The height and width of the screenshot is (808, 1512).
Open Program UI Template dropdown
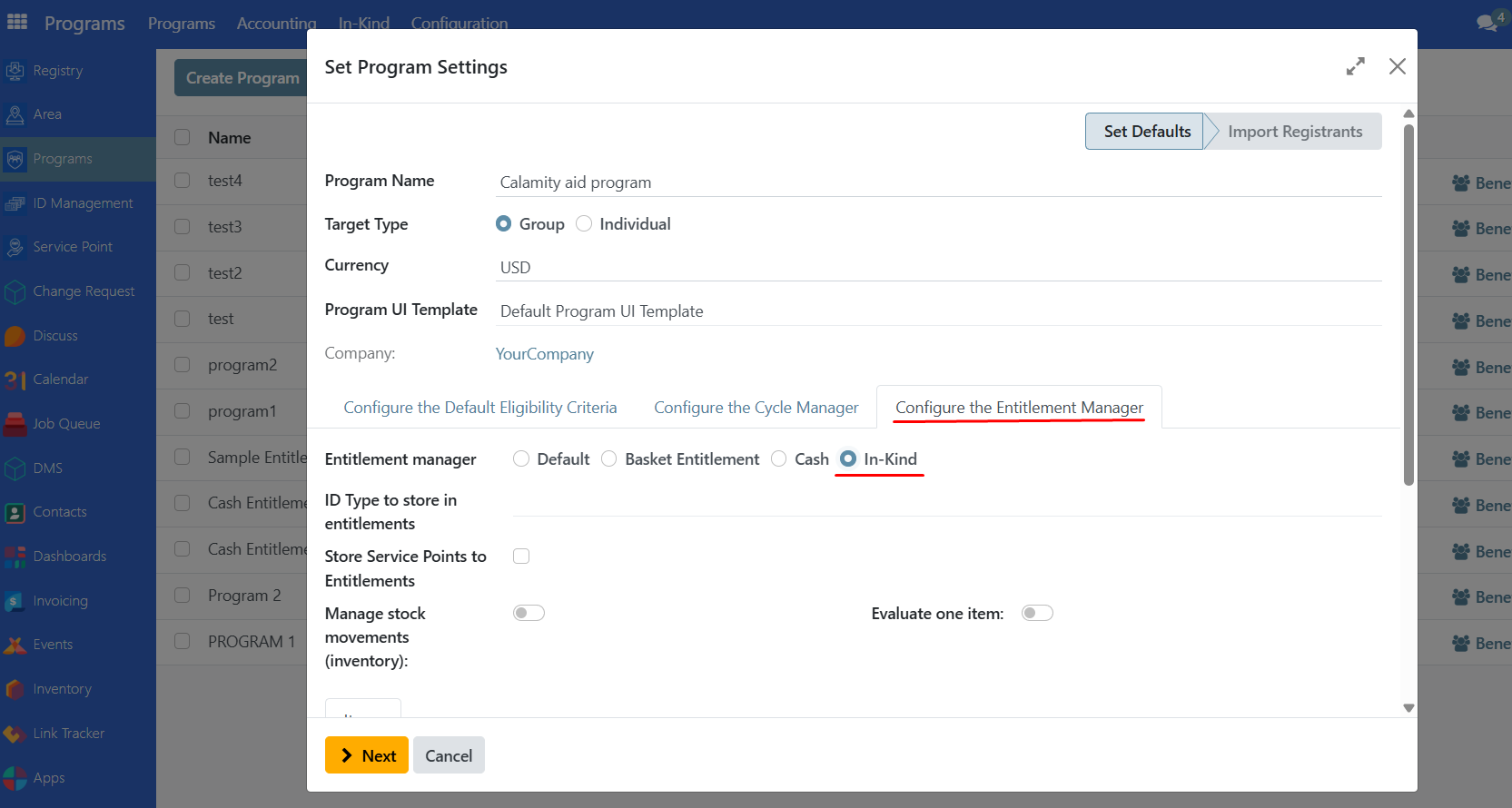(939, 311)
